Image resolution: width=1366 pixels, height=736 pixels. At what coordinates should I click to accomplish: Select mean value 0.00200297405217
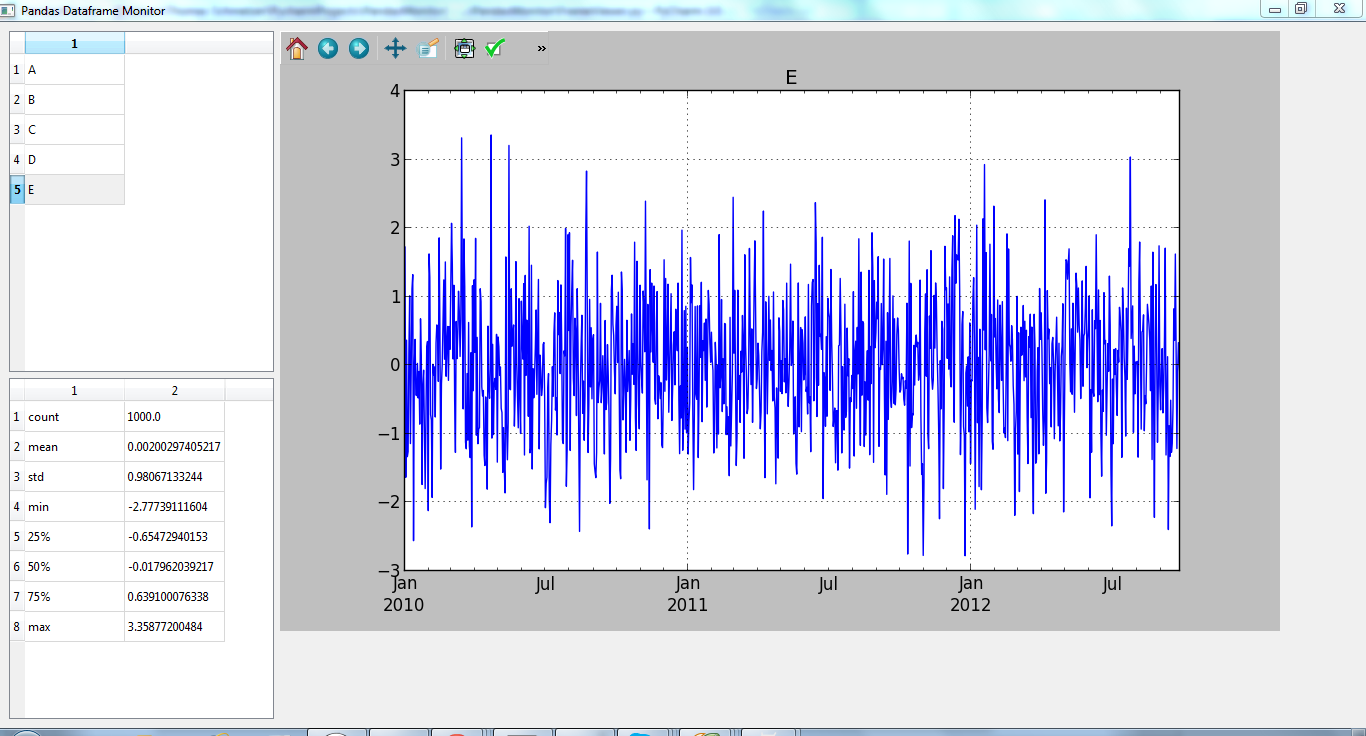175,447
